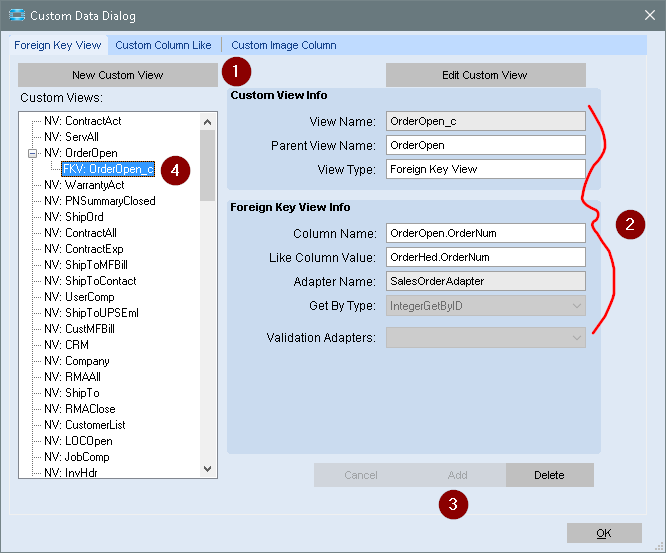Screen dimensions: 666x553
Task: Open the Custom Image Column tab
Action: (284, 45)
